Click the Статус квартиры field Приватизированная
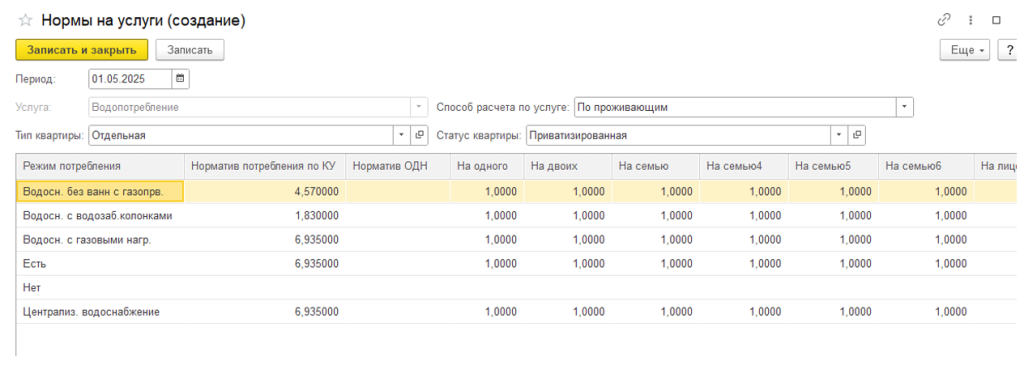Image resolution: width=1024 pixels, height=369 pixels. [x=679, y=135]
